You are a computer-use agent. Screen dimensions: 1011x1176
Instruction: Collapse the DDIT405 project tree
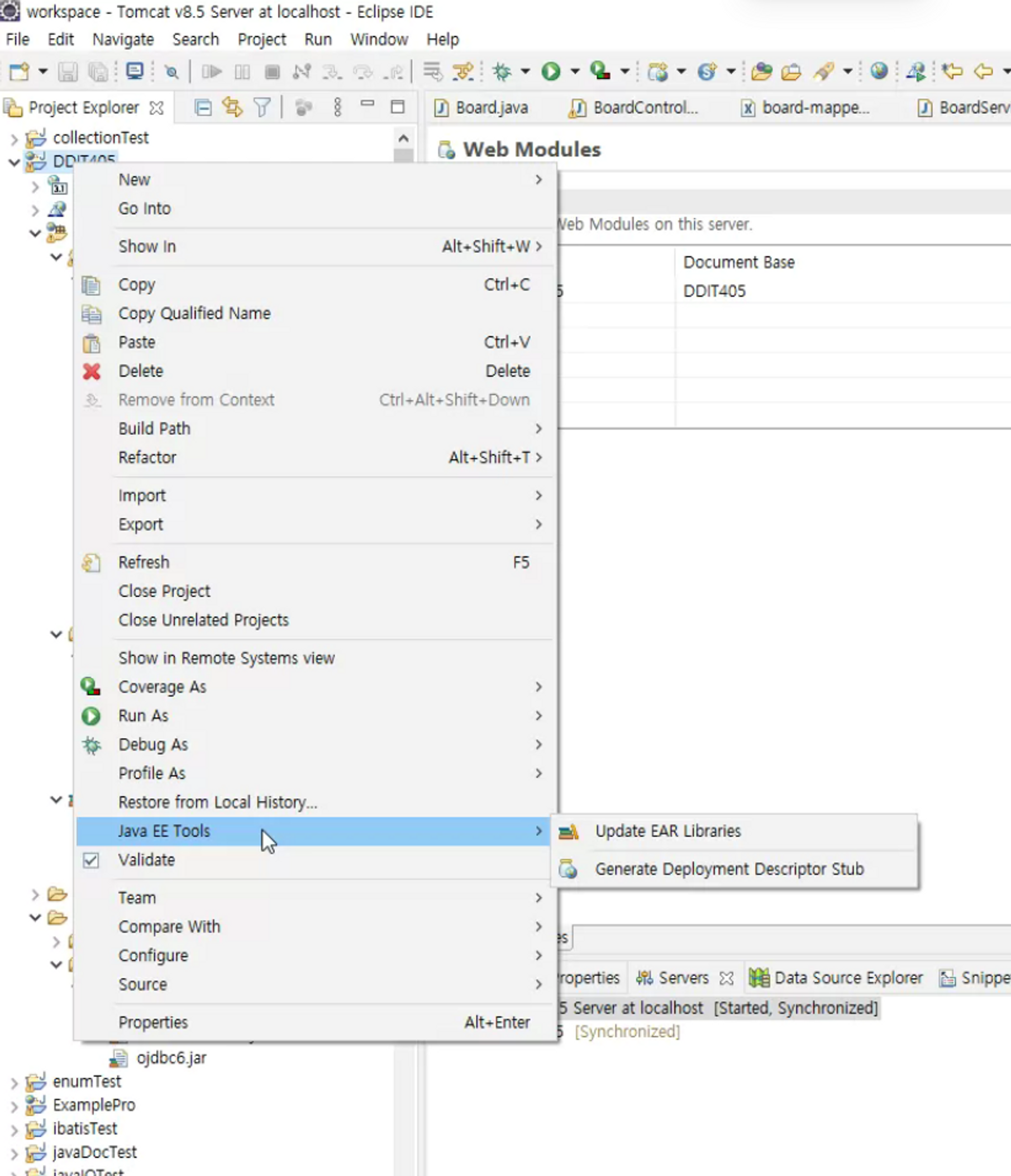(x=13, y=163)
